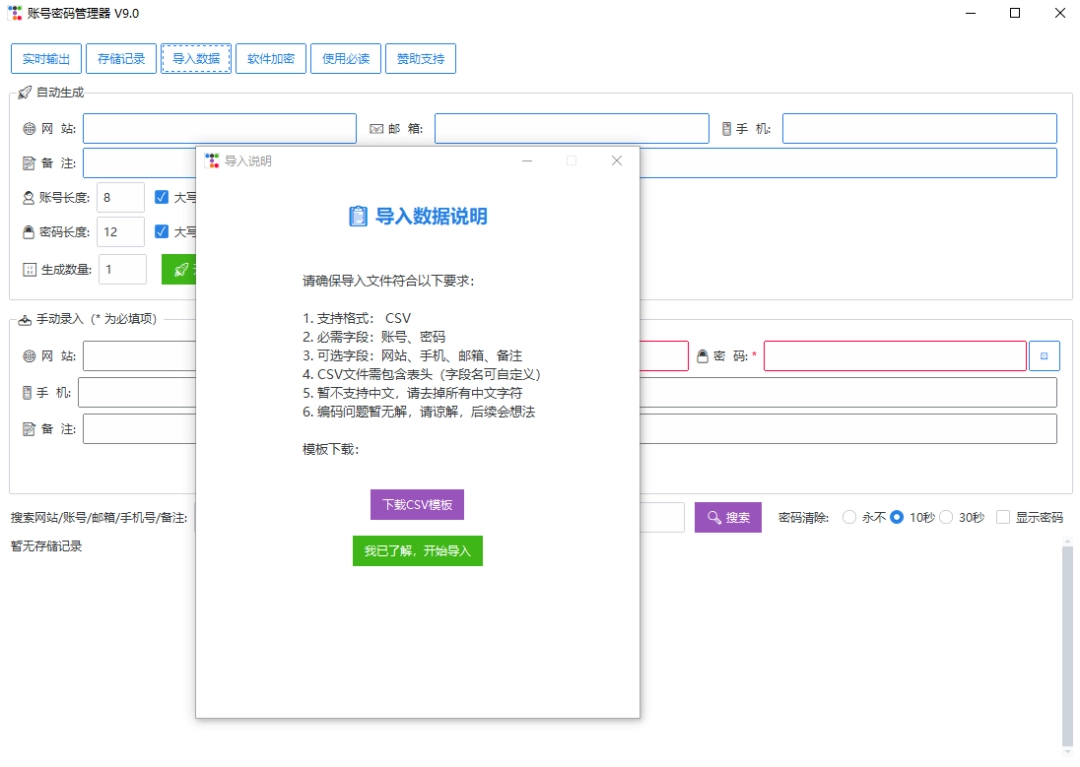
Task: Click the grid icon beside 生成数量
Action: click(x=30, y=269)
